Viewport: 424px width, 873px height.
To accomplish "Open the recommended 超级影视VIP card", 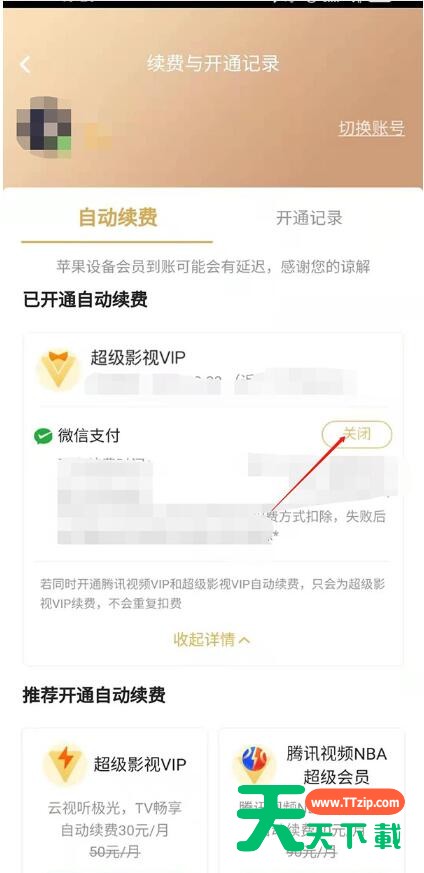I will 114,801.
